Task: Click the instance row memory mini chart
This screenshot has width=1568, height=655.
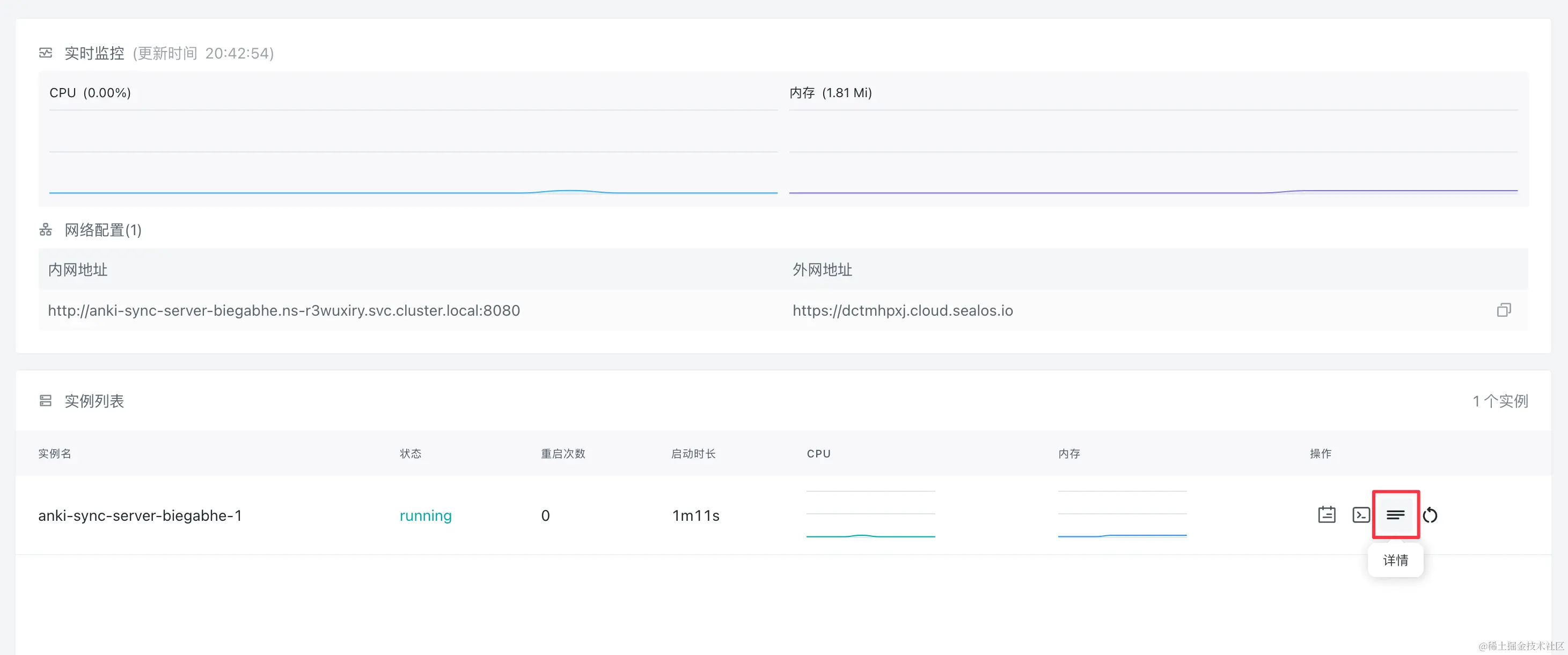Action: click(1122, 514)
